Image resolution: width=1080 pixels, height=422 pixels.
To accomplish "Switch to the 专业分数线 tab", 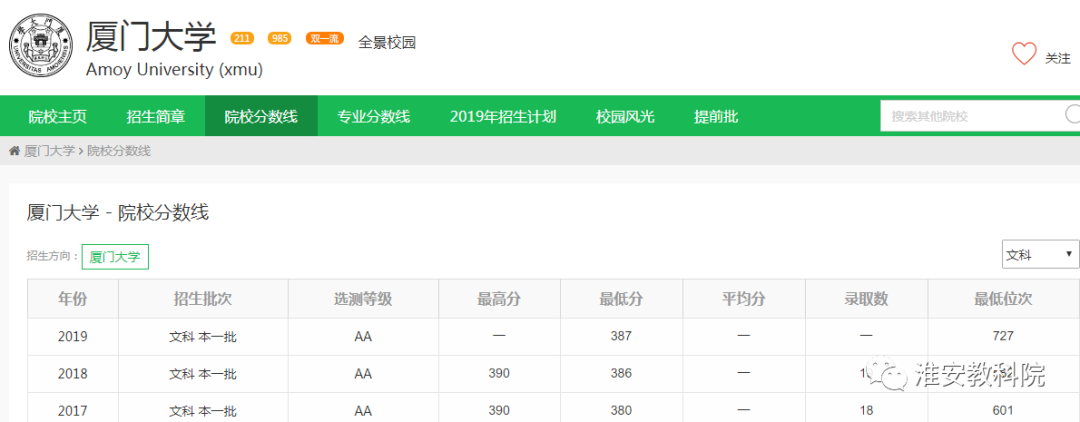I will (373, 116).
